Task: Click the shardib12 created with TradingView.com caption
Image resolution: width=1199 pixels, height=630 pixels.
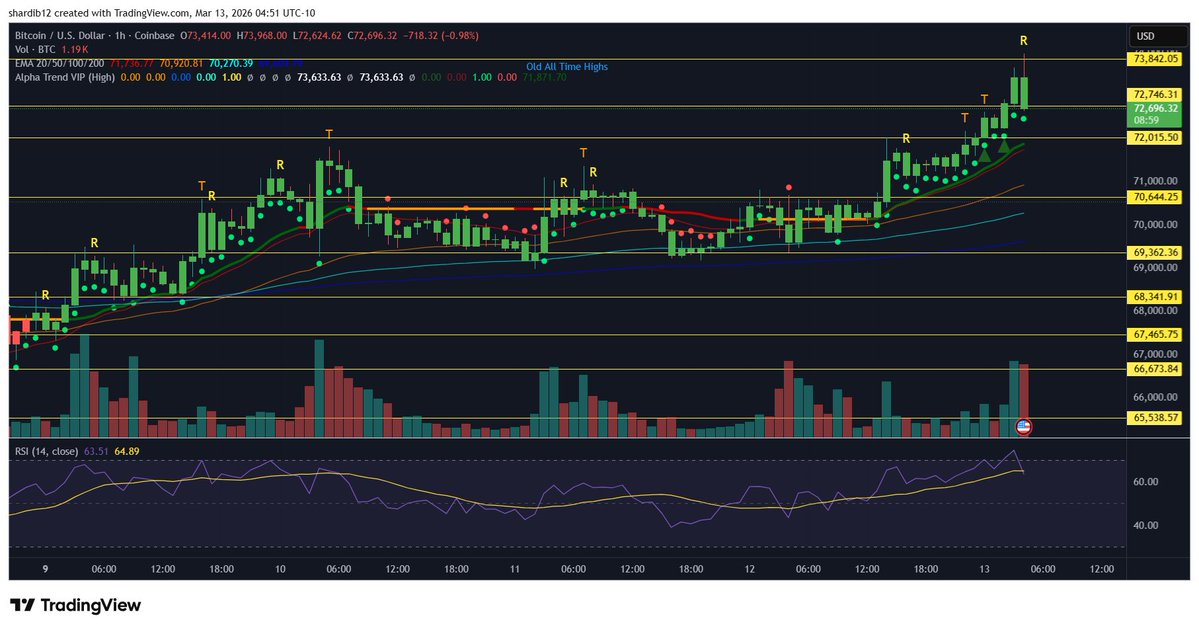Action: [161, 13]
